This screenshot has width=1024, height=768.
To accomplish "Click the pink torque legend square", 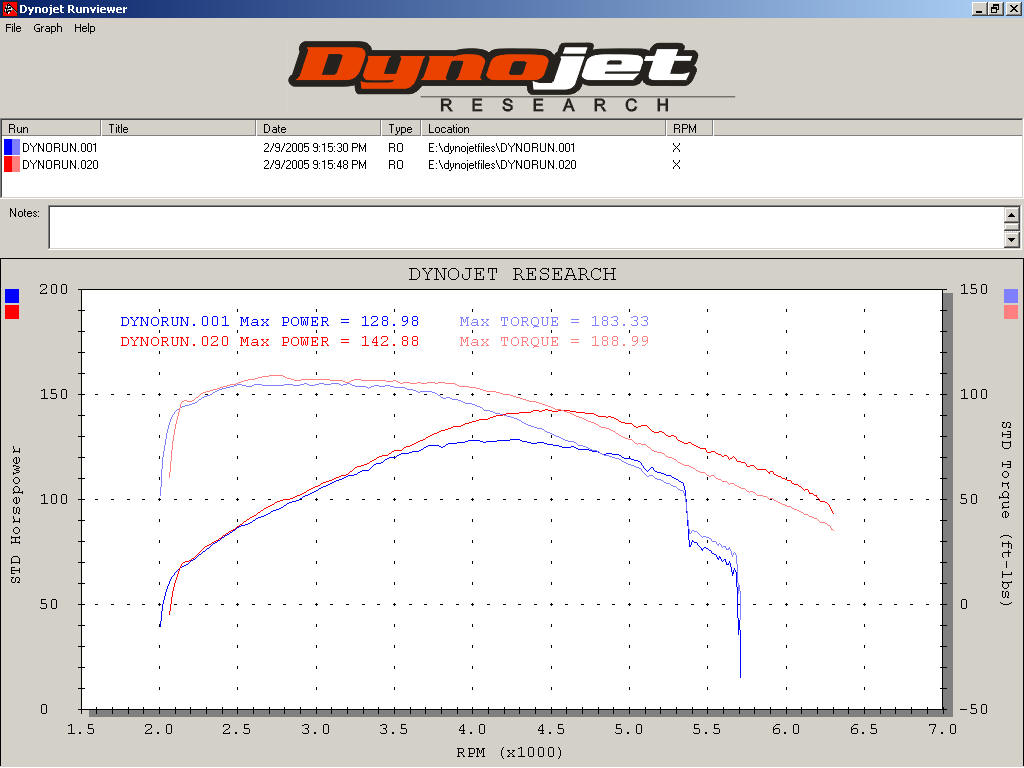I will point(1011,312).
